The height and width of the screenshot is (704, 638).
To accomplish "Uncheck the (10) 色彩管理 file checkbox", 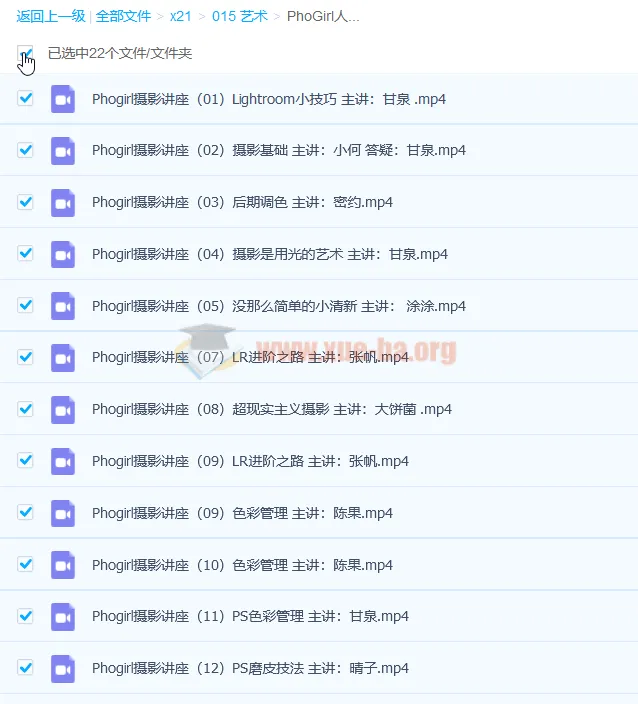I will pyautogui.click(x=26, y=564).
